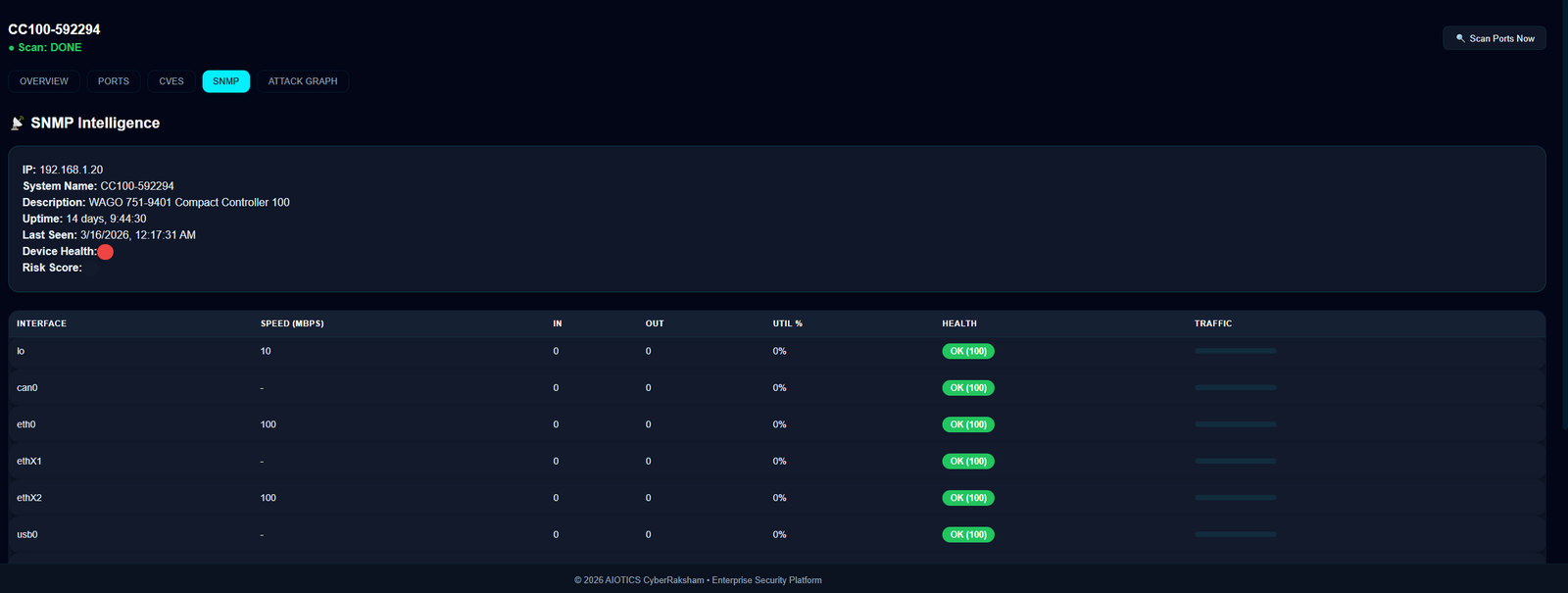
Task: Select the eth0 interface name
Action: click(26, 424)
